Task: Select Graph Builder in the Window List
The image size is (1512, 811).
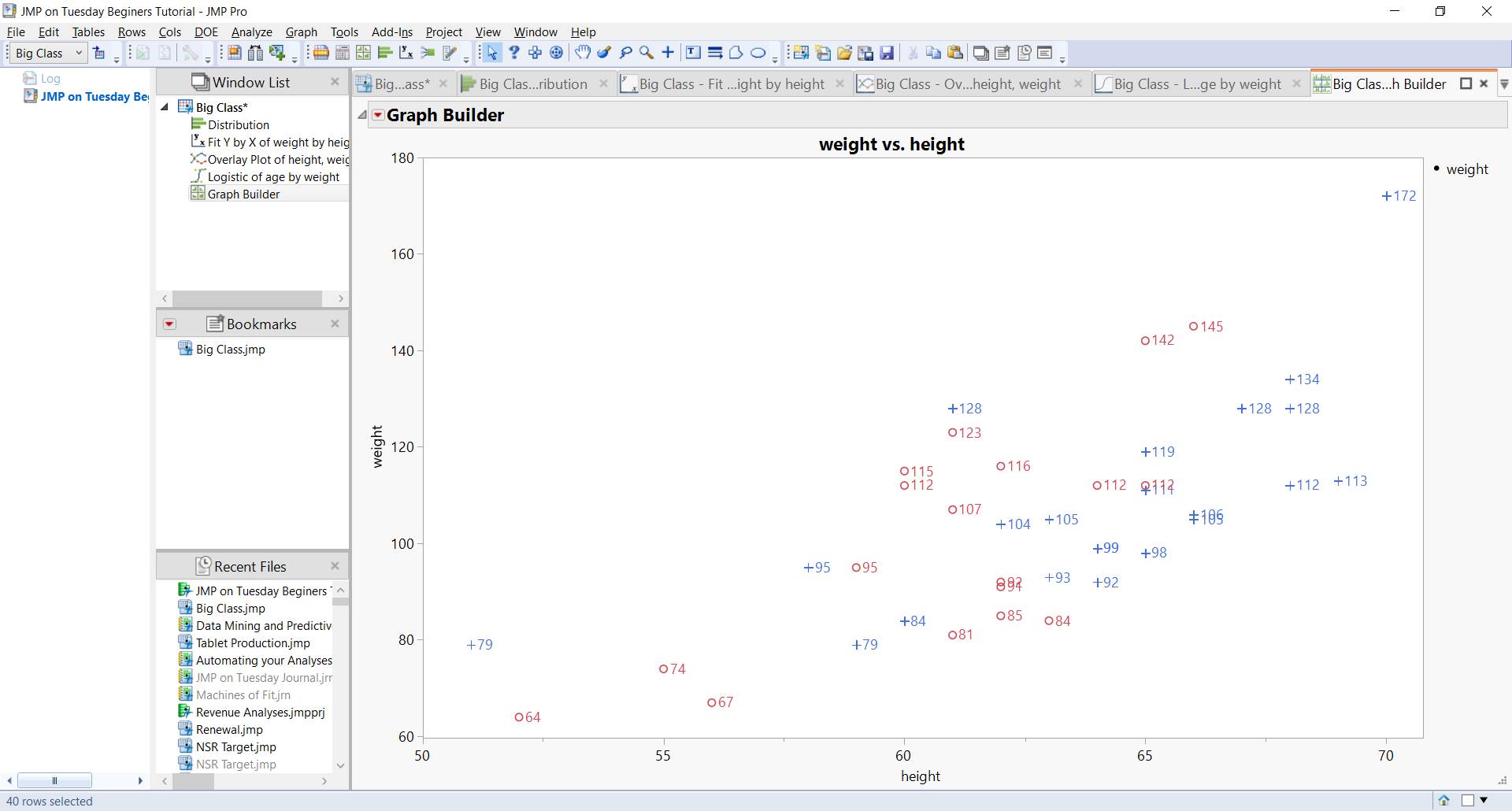Action: click(x=242, y=194)
